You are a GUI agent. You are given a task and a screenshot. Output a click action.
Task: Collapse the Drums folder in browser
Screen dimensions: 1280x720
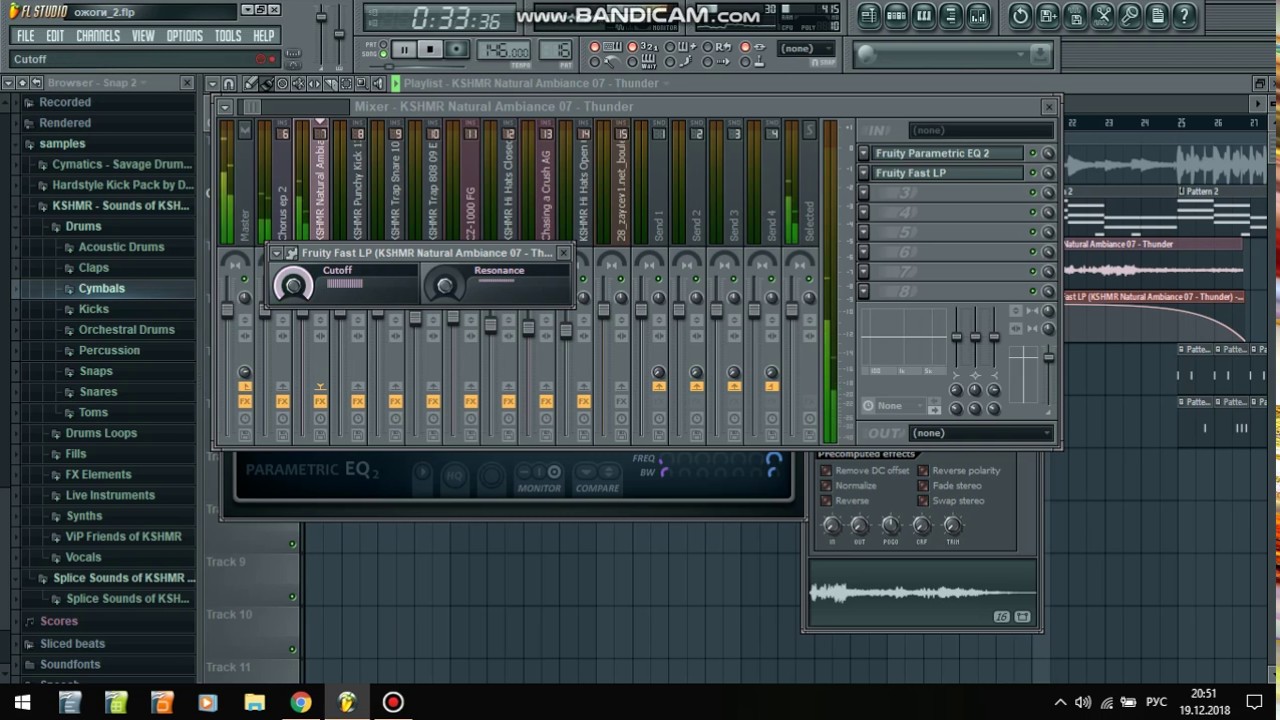(x=83, y=227)
